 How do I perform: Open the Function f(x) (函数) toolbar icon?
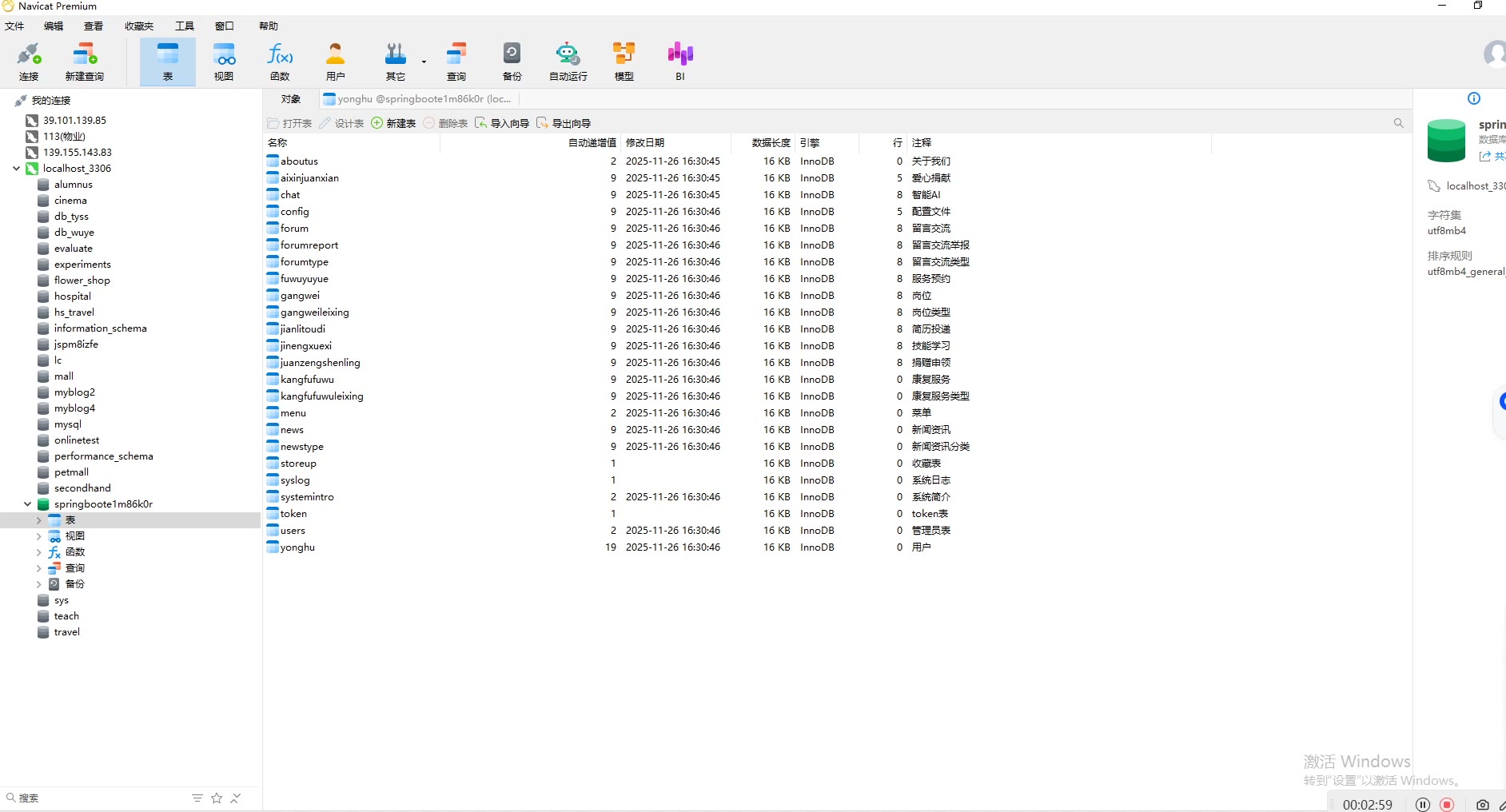tap(280, 62)
